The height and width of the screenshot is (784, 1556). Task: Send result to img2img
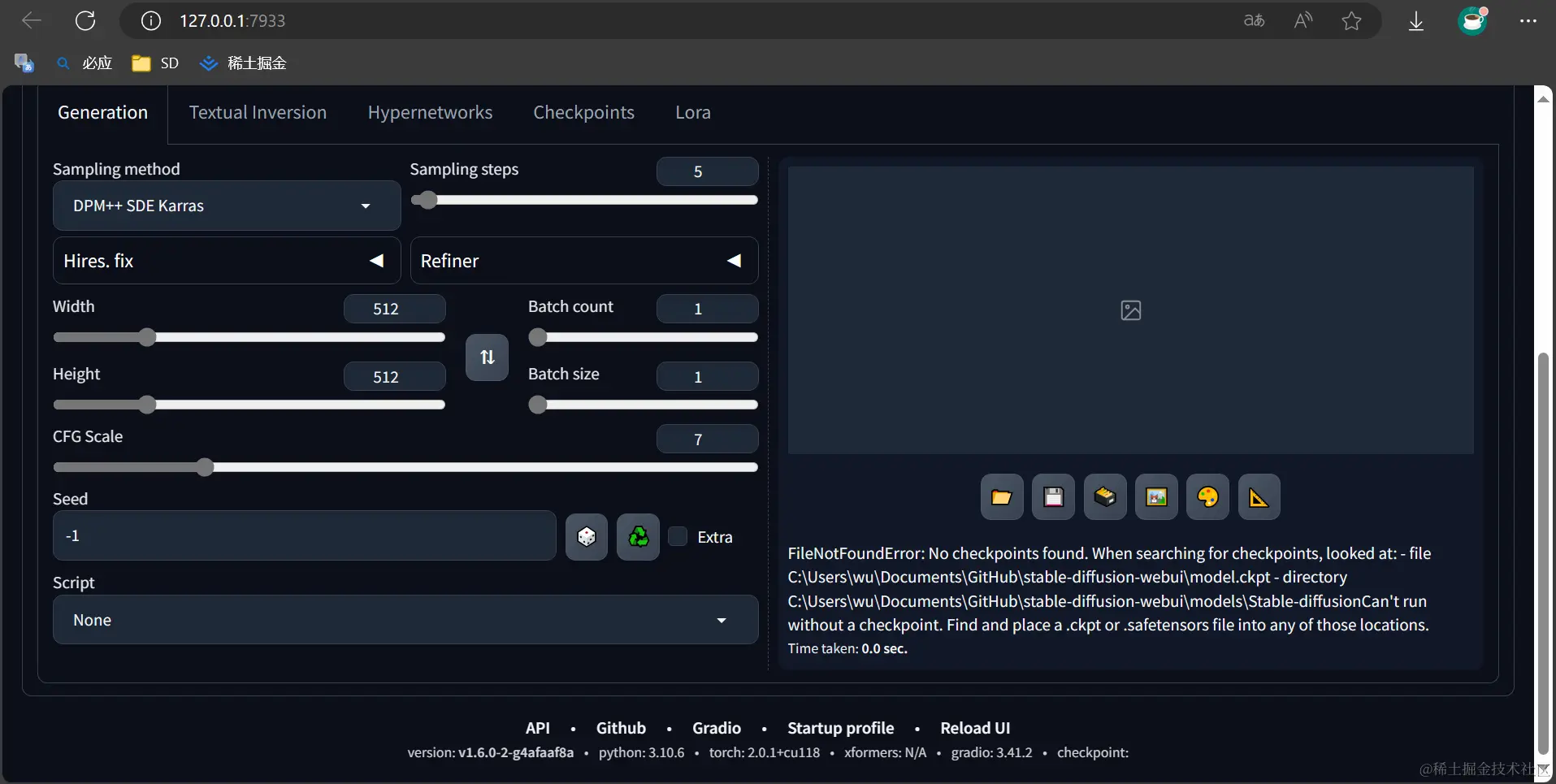point(1156,496)
